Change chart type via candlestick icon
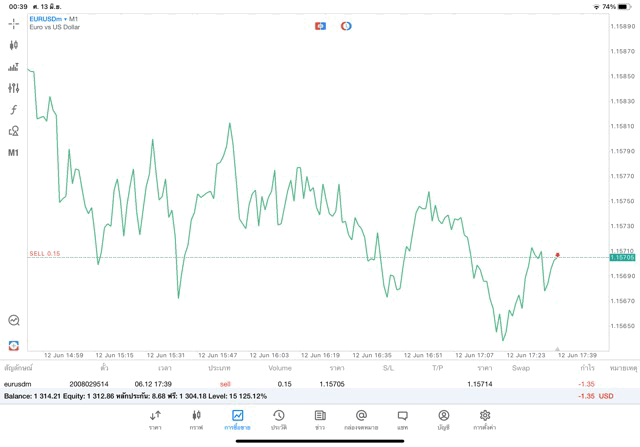 [x=14, y=45]
